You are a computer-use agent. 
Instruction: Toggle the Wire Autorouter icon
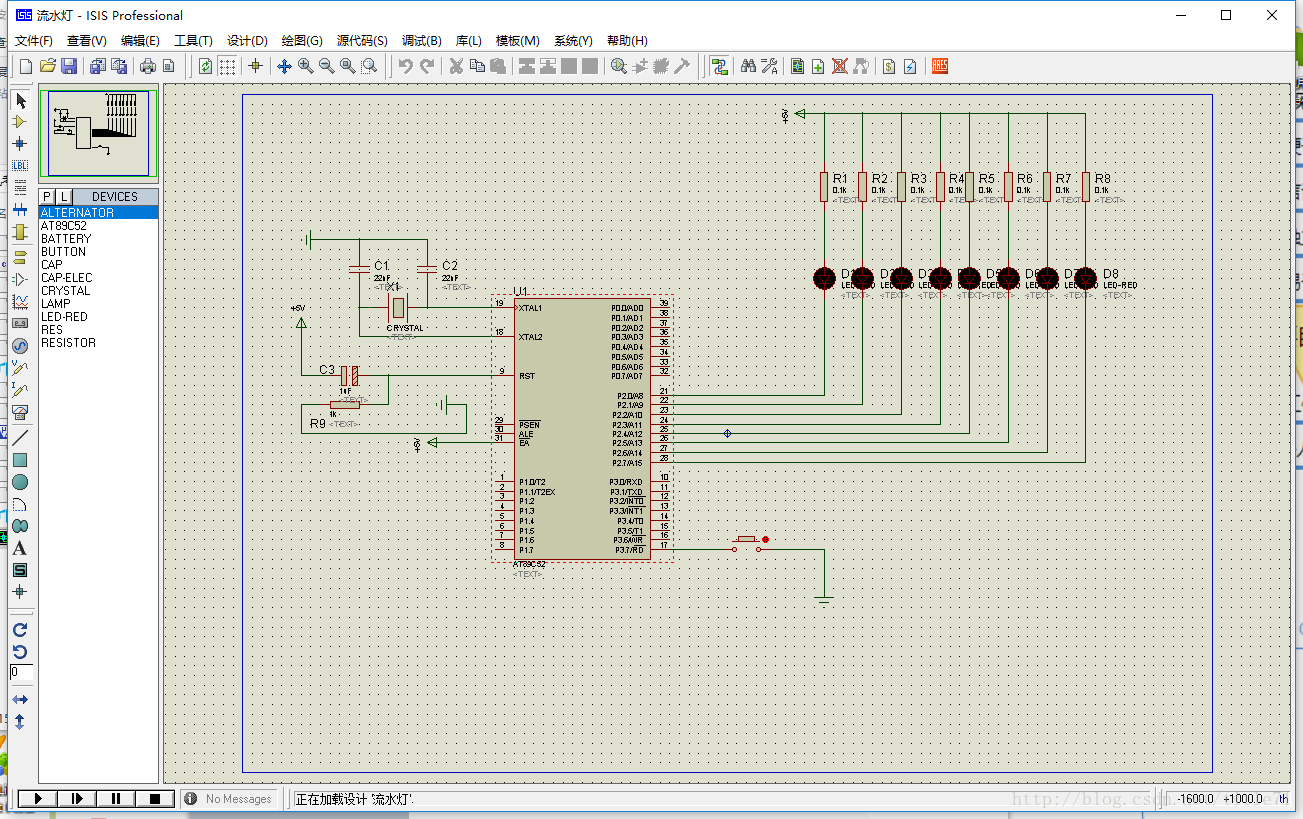(719, 66)
